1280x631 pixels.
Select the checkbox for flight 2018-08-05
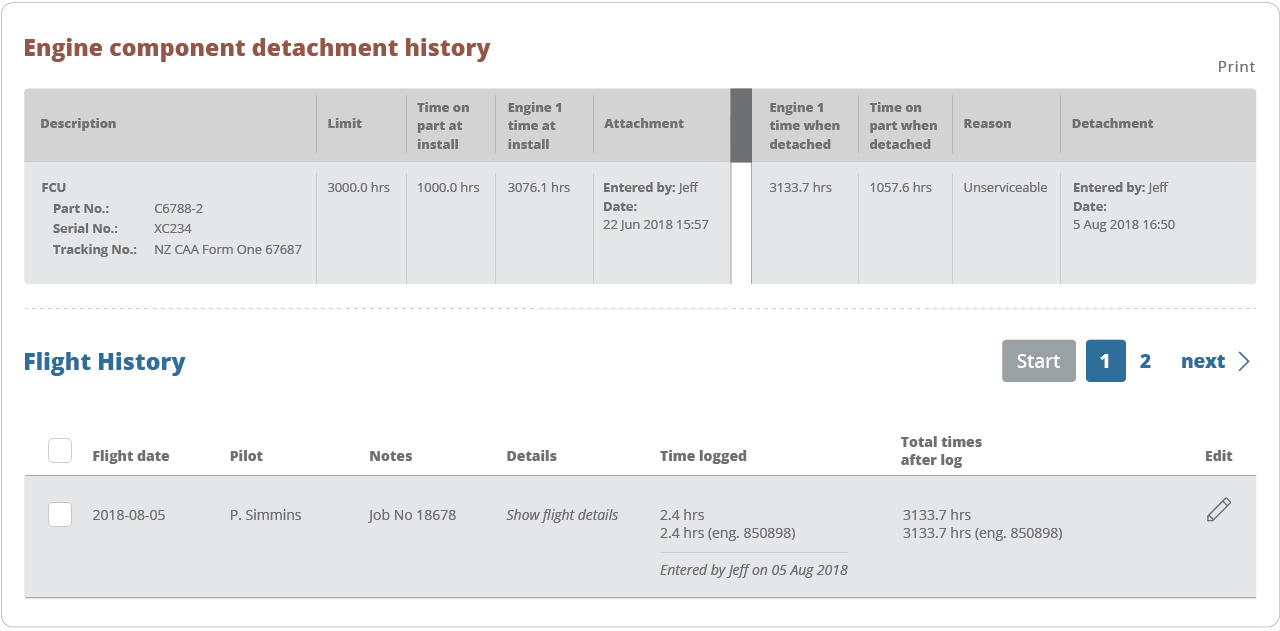coord(60,514)
